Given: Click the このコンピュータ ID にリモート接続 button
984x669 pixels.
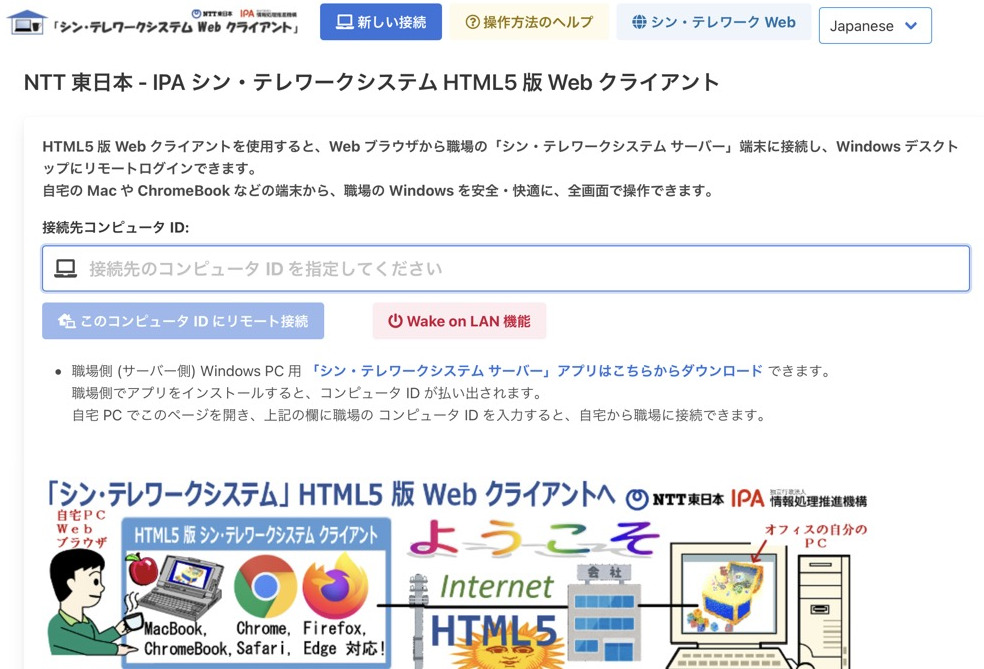Looking at the screenshot, I should [183, 321].
